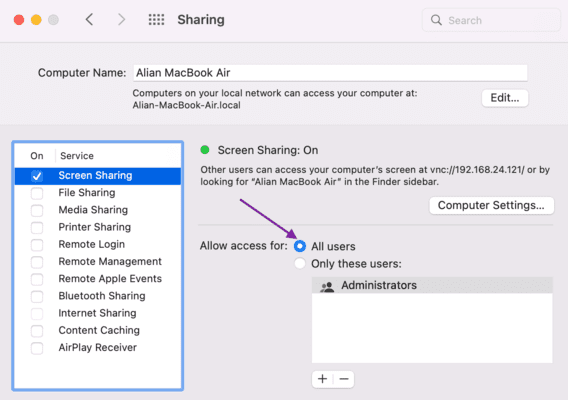Click the Computer Name text field
Viewport: 568px width, 400px height.
click(x=330, y=73)
